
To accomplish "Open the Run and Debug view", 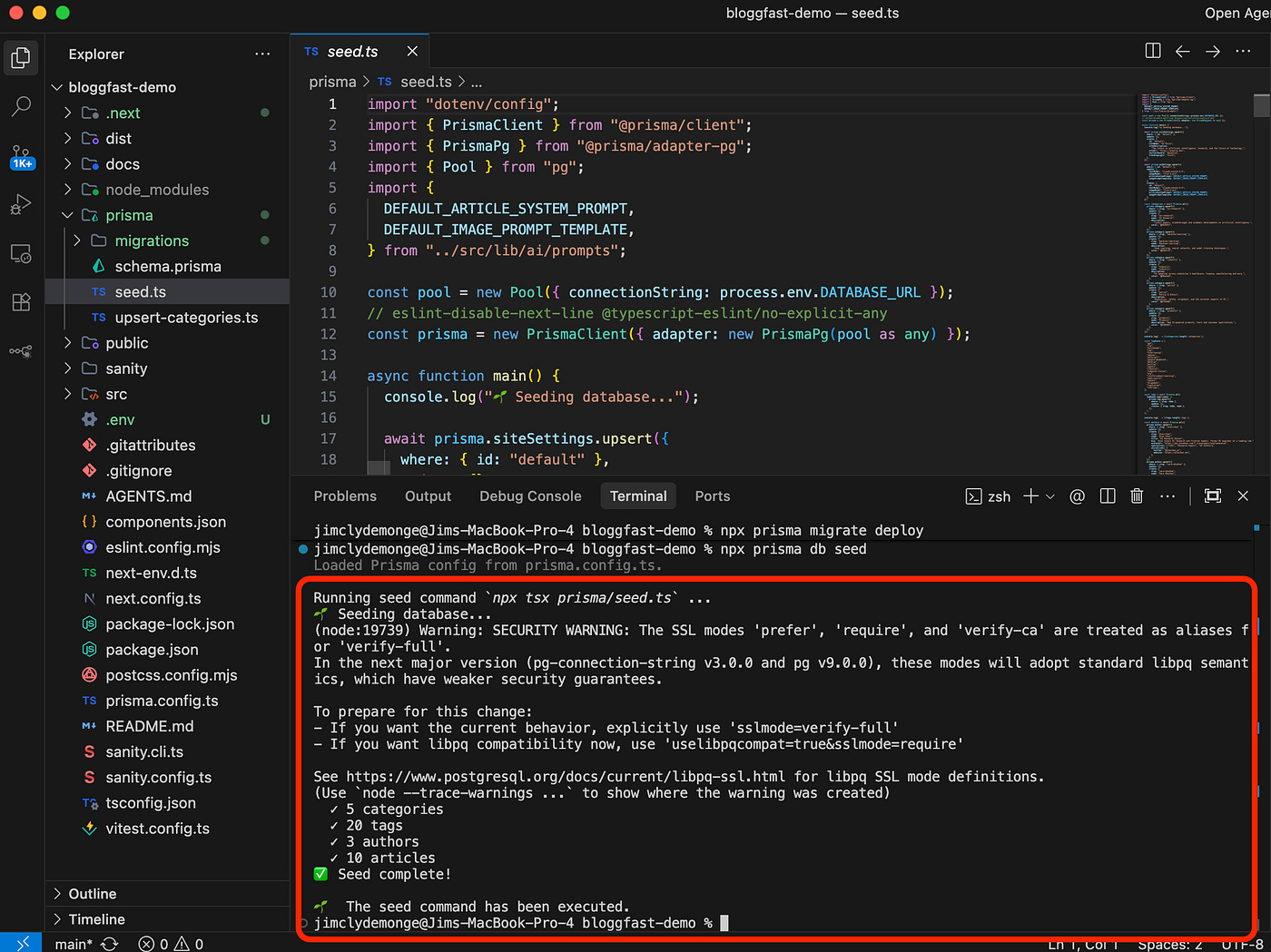I will tap(21, 205).
